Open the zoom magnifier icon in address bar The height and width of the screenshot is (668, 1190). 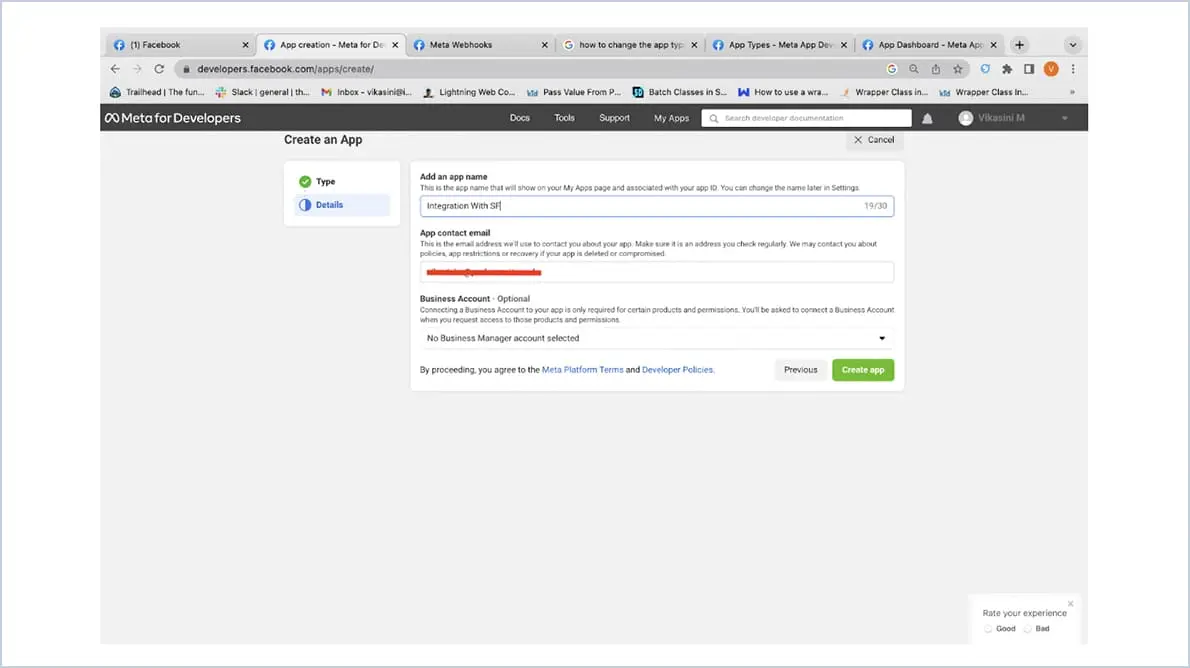(x=914, y=69)
